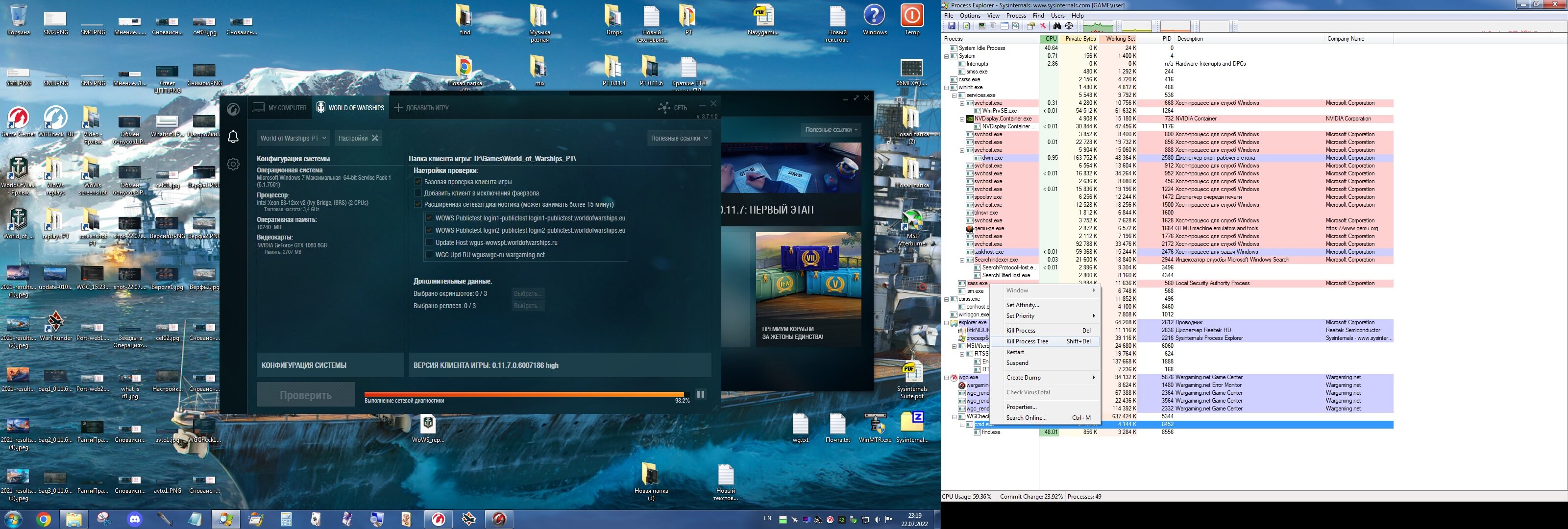Toggle WOWS Publictest login1-publictest checkbox
1568x529 pixels.
pyautogui.click(x=429, y=218)
